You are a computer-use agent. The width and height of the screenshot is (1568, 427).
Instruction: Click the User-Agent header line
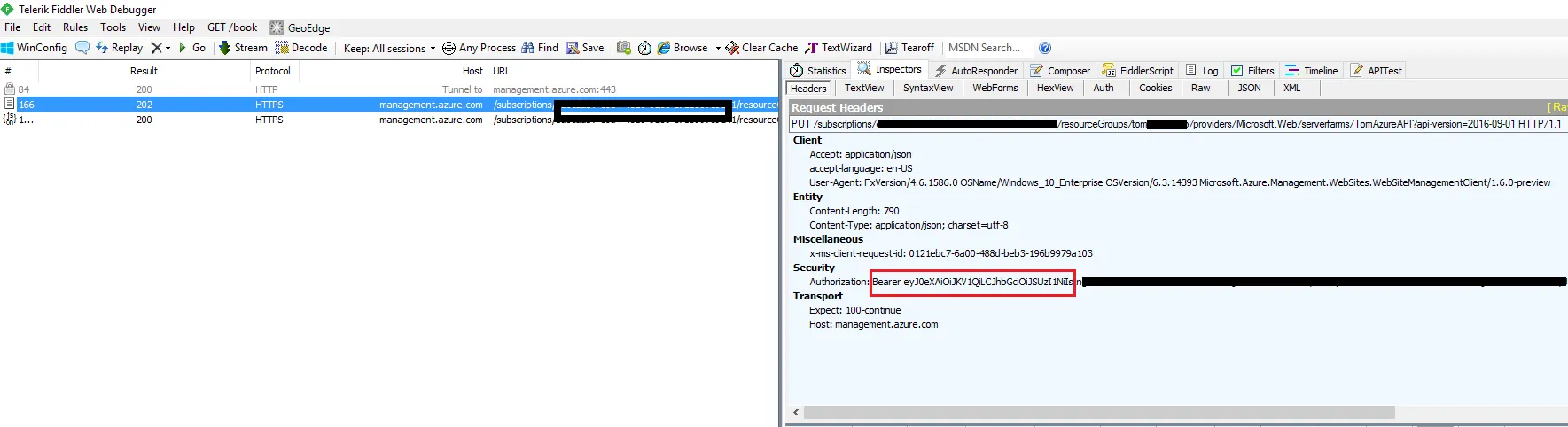1180,182
